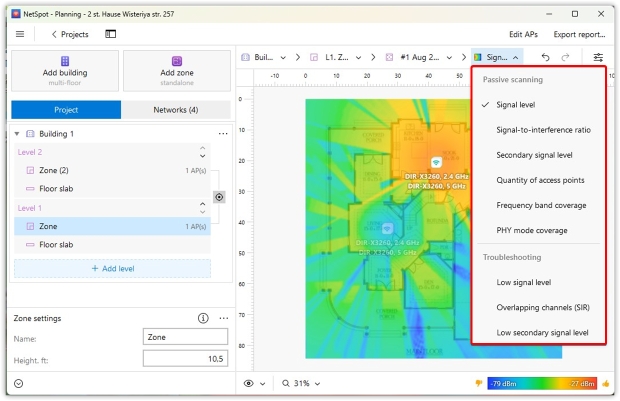The width and height of the screenshot is (620, 401).
Task: Open Export report
Action: click(x=579, y=34)
